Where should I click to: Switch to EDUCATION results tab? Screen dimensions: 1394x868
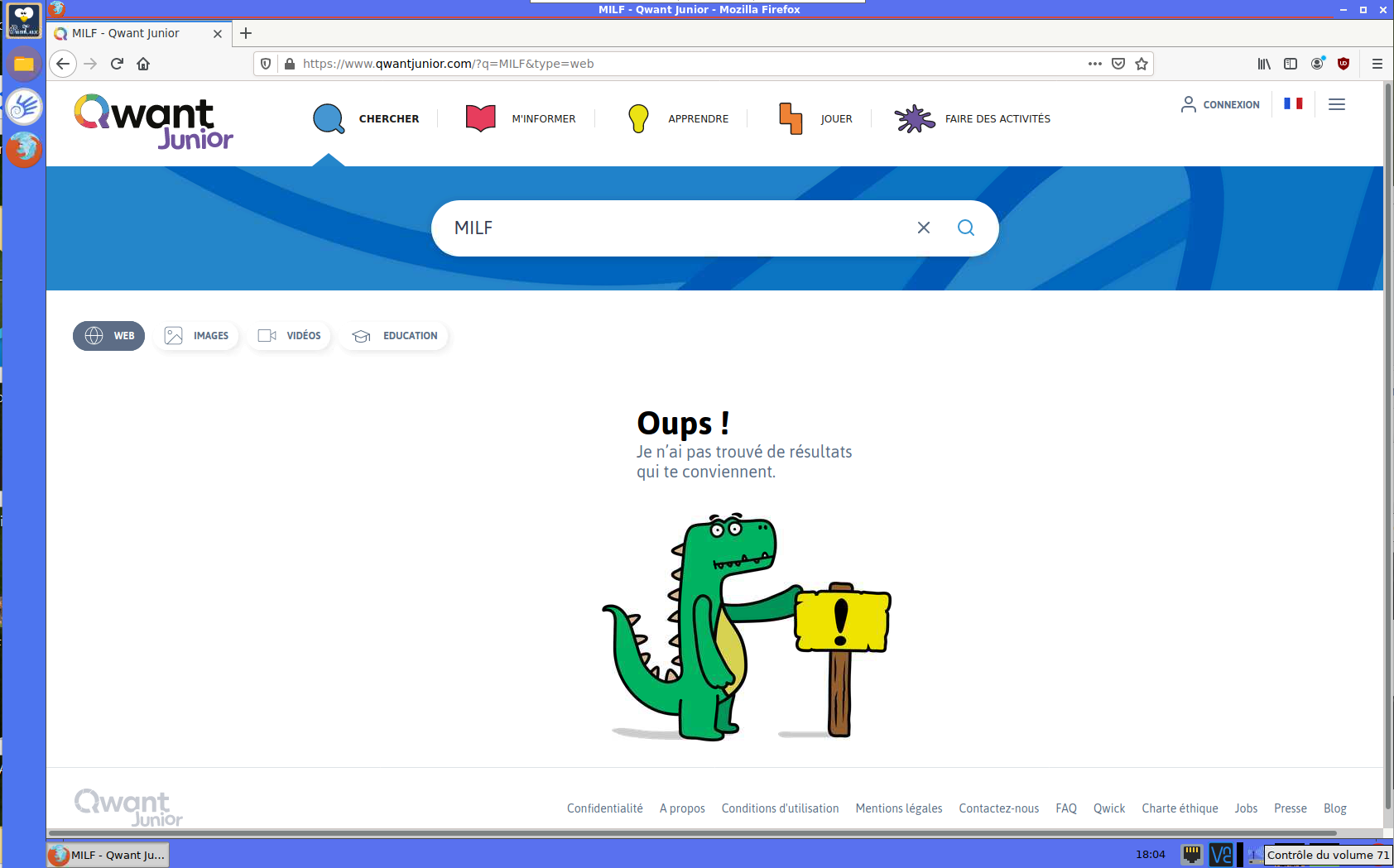click(x=394, y=336)
